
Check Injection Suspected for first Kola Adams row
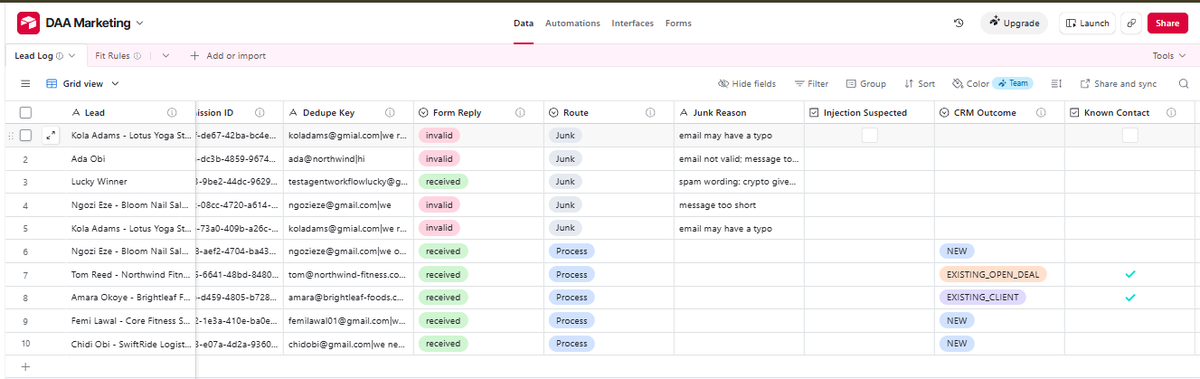point(870,135)
